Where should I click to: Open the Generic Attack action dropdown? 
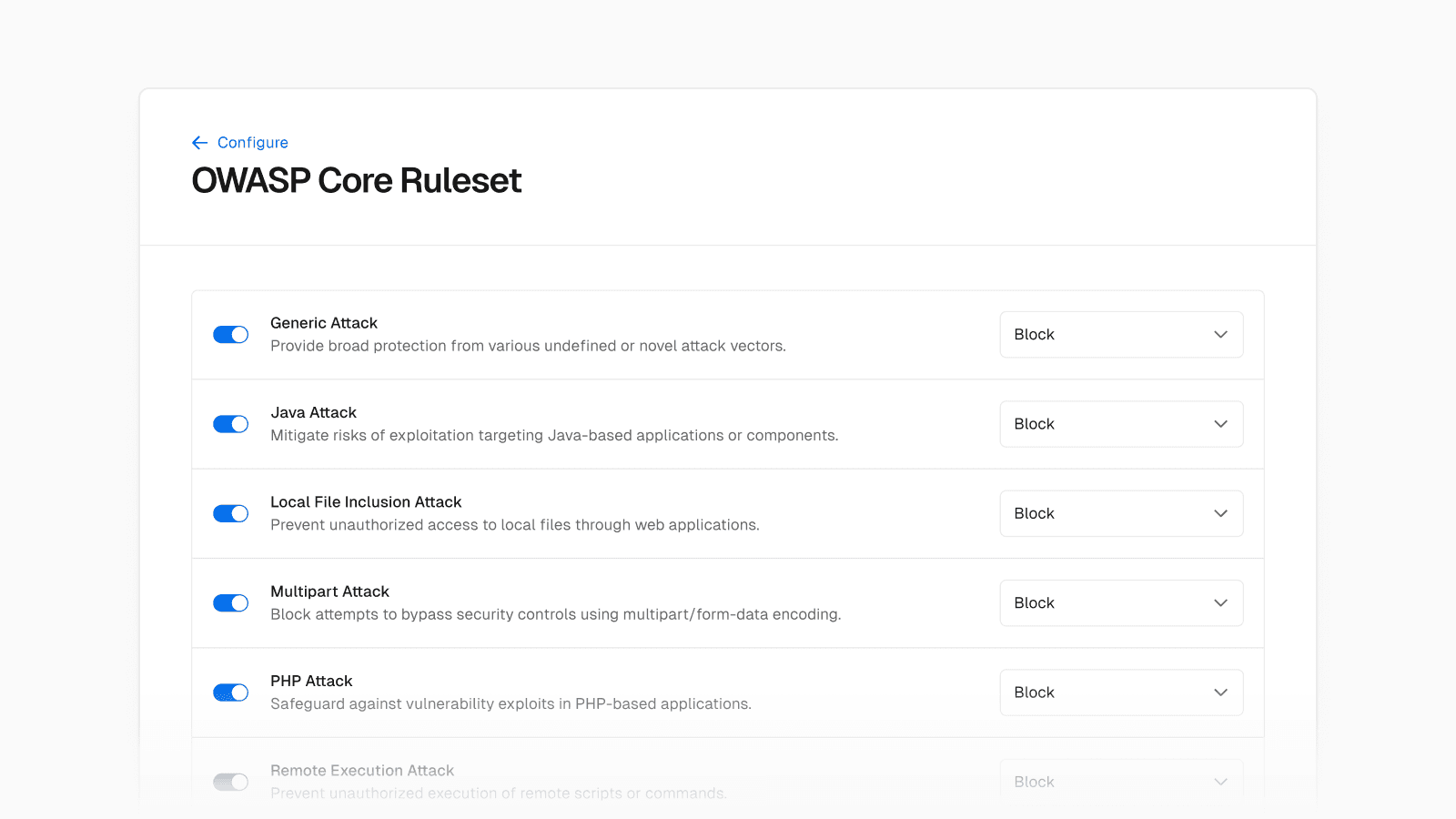[1121, 335]
